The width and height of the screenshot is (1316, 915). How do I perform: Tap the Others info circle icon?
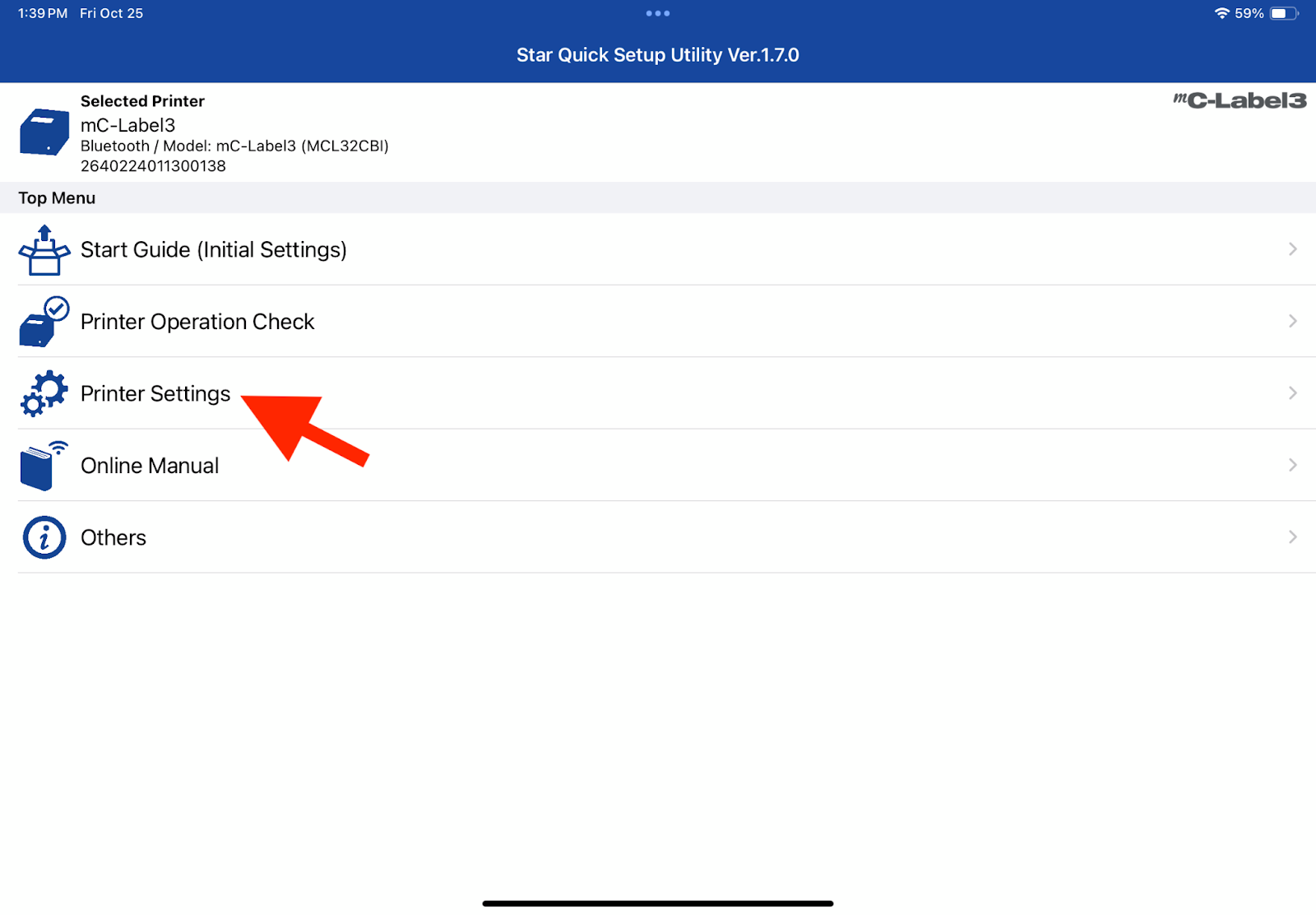44,537
